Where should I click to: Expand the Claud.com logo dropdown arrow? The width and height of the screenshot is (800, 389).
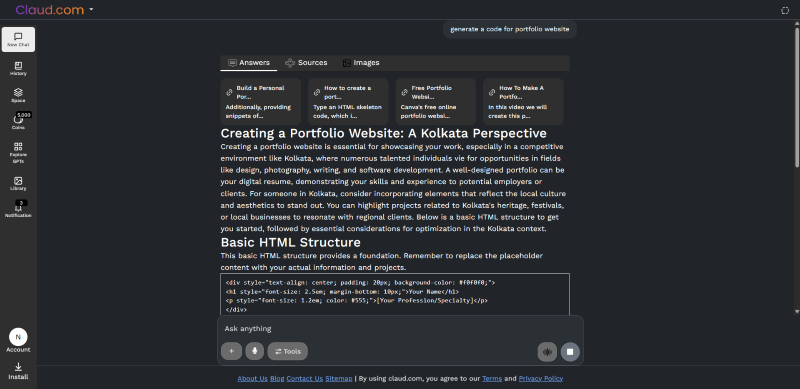(x=91, y=10)
